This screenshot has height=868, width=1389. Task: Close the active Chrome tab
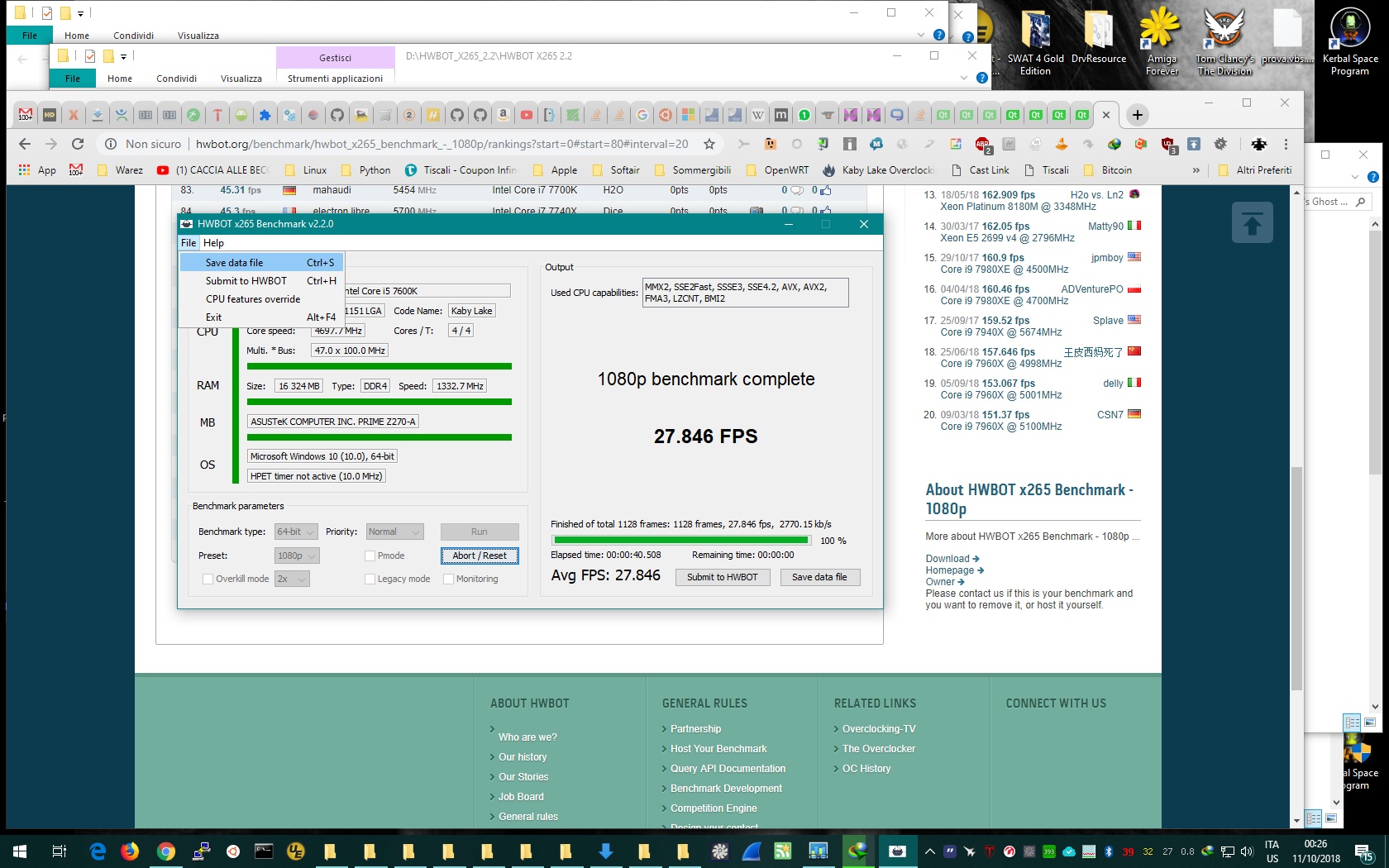pyautogui.click(x=1106, y=115)
